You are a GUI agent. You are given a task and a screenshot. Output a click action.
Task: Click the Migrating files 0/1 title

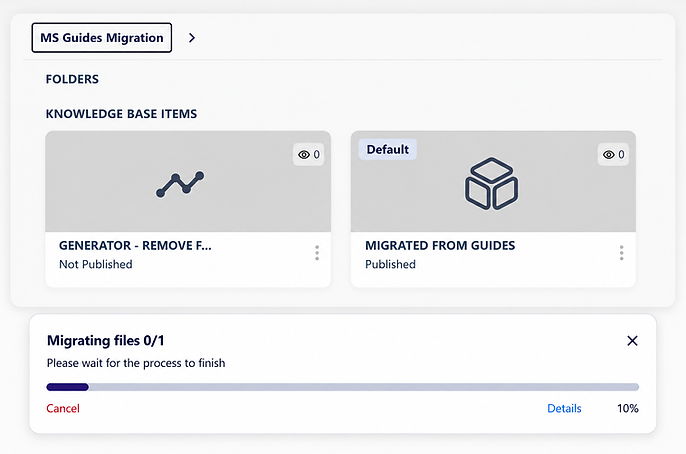[x=105, y=340]
